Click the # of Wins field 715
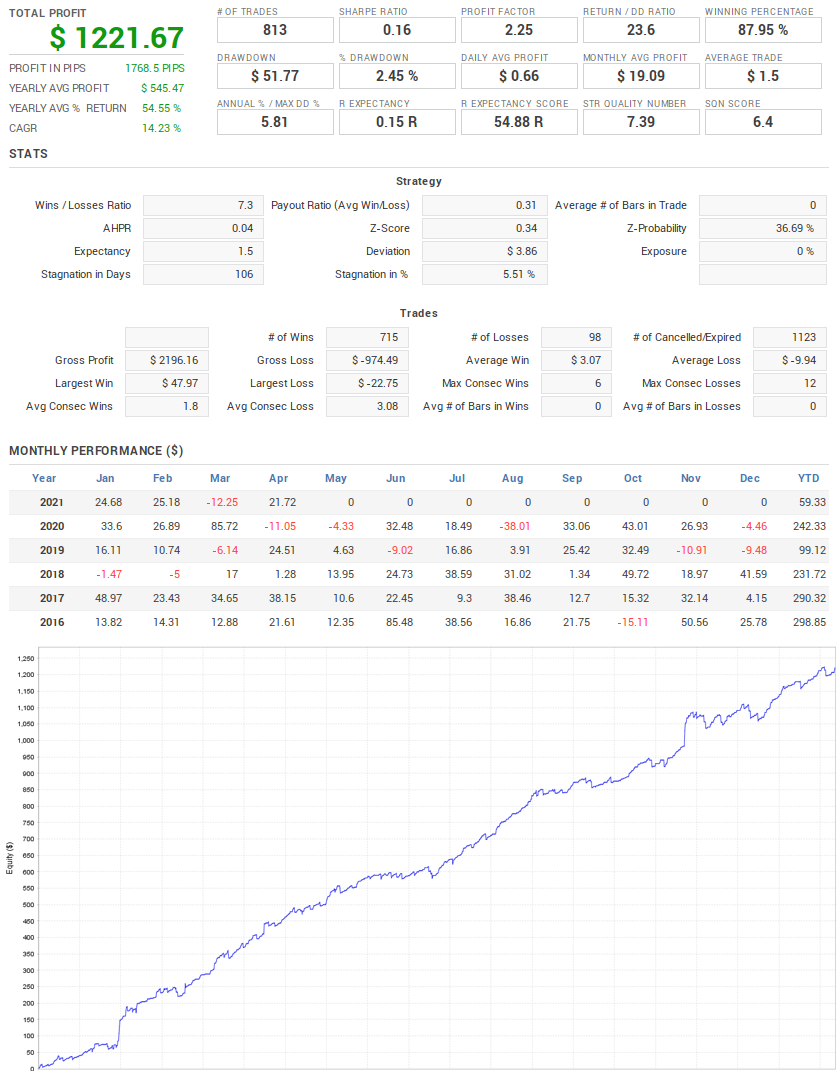Screen dimensions: 839x1071 (368, 337)
